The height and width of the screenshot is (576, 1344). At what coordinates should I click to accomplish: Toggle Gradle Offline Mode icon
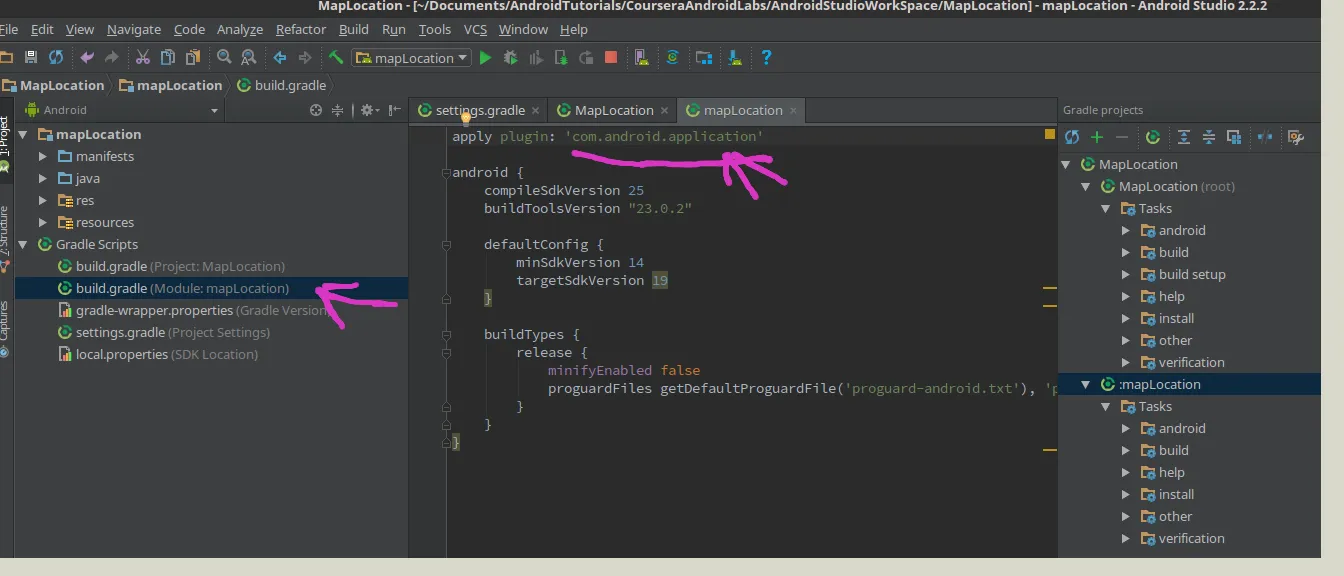point(1265,137)
